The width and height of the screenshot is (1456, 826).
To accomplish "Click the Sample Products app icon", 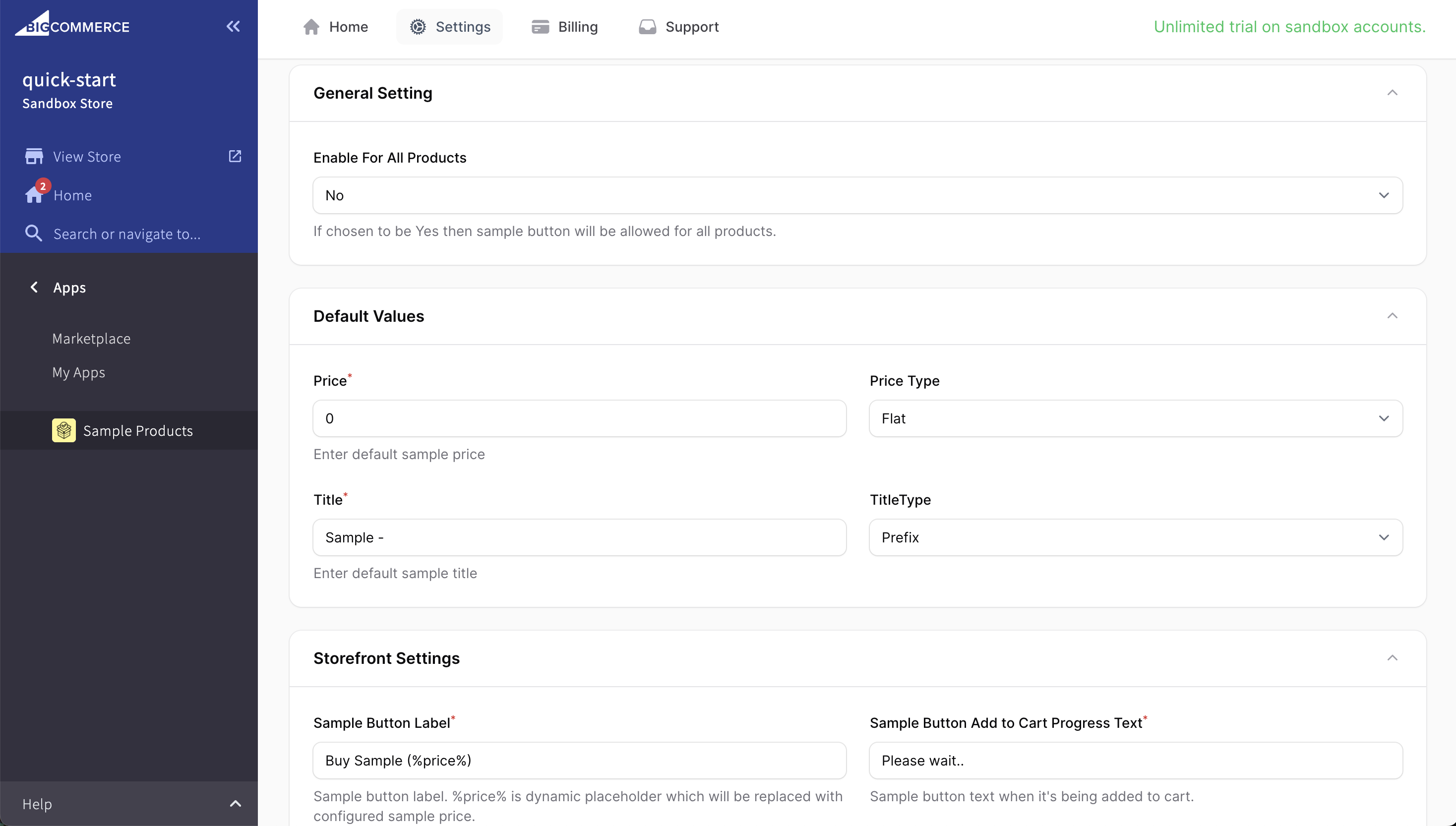I will [63, 430].
